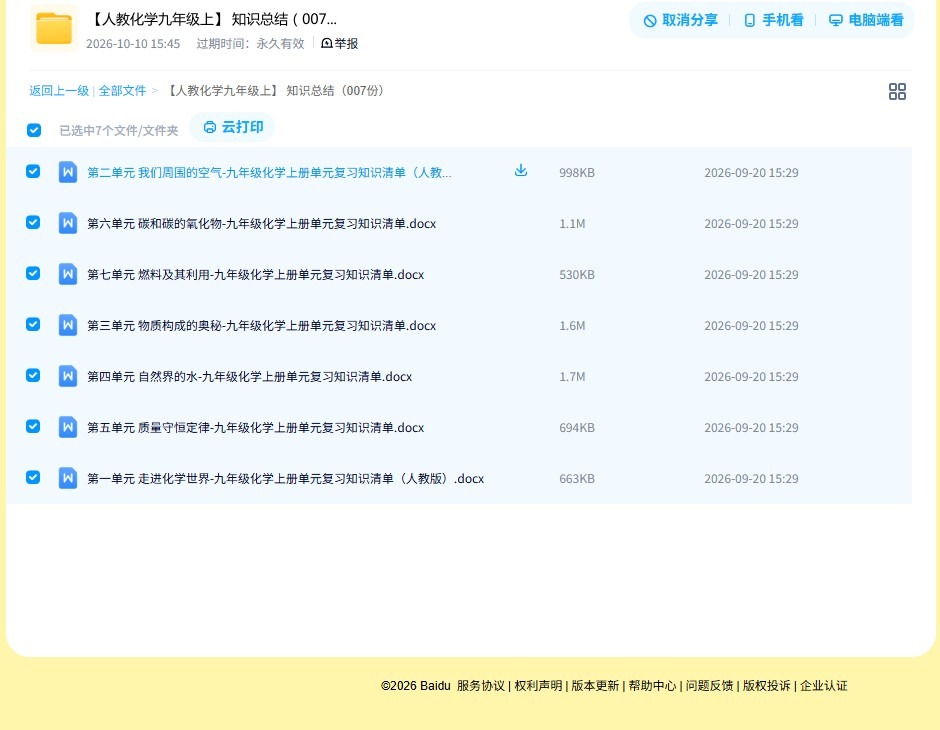Click Word icon of 第二单元 file
Screen dimensions: 940x730
coord(68,172)
